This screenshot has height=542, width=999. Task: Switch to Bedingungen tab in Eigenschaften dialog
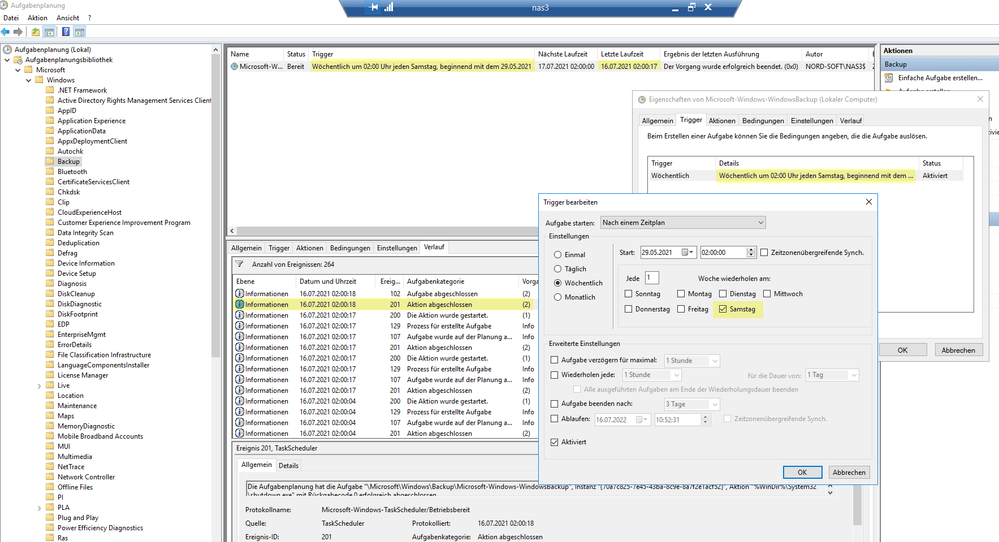[x=763, y=120]
